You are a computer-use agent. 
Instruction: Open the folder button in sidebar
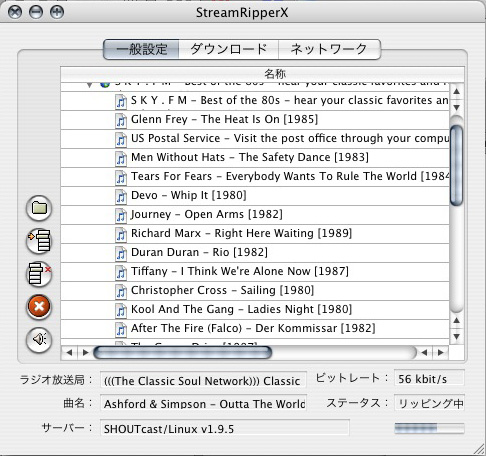[x=39, y=208]
